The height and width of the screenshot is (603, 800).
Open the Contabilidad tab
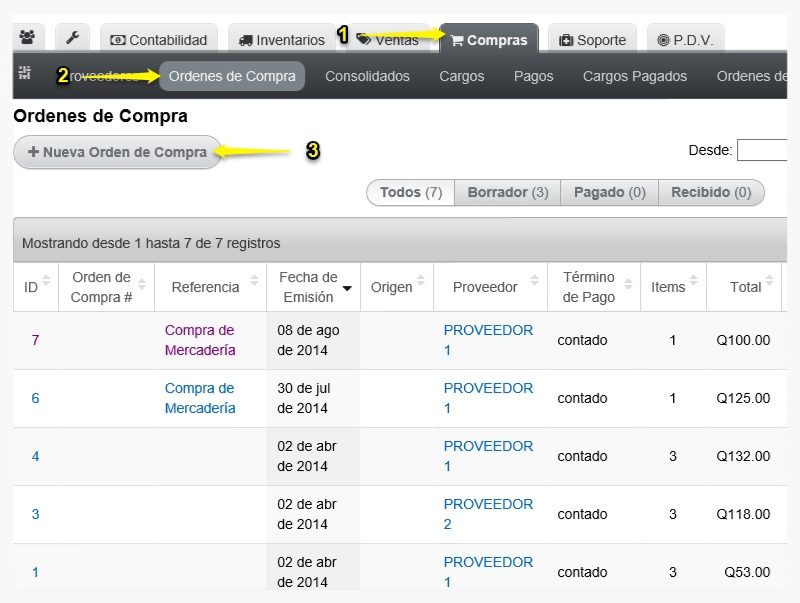click(x=159, y=39)
